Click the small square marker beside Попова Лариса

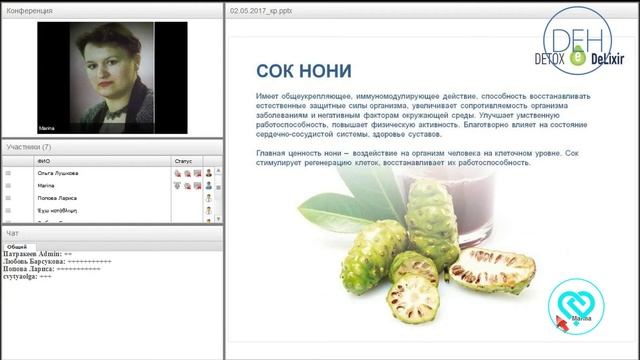(8, 198)
